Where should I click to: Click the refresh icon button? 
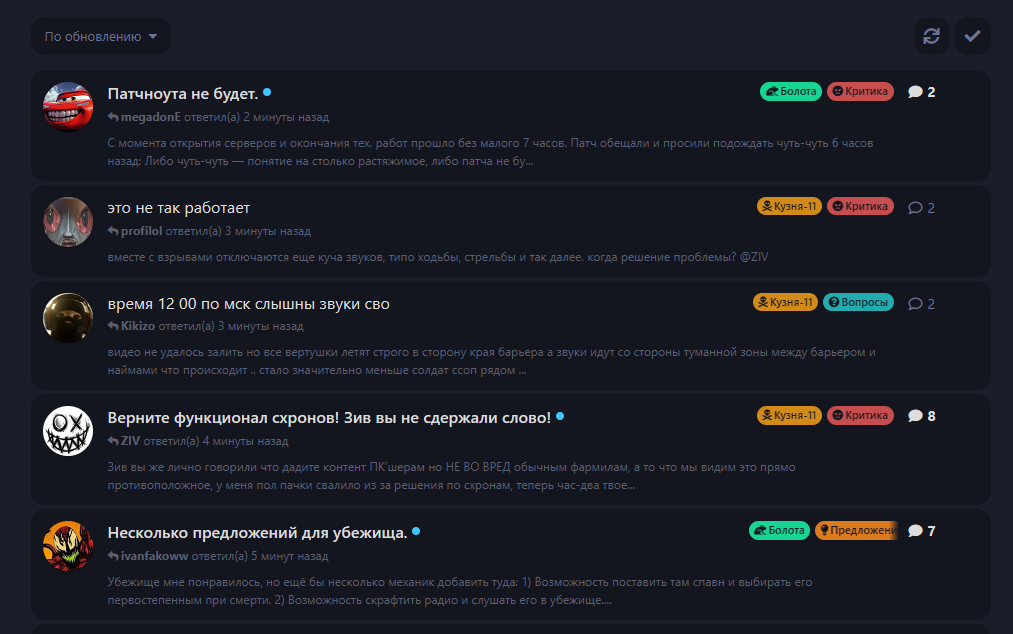tap(931, 36)
